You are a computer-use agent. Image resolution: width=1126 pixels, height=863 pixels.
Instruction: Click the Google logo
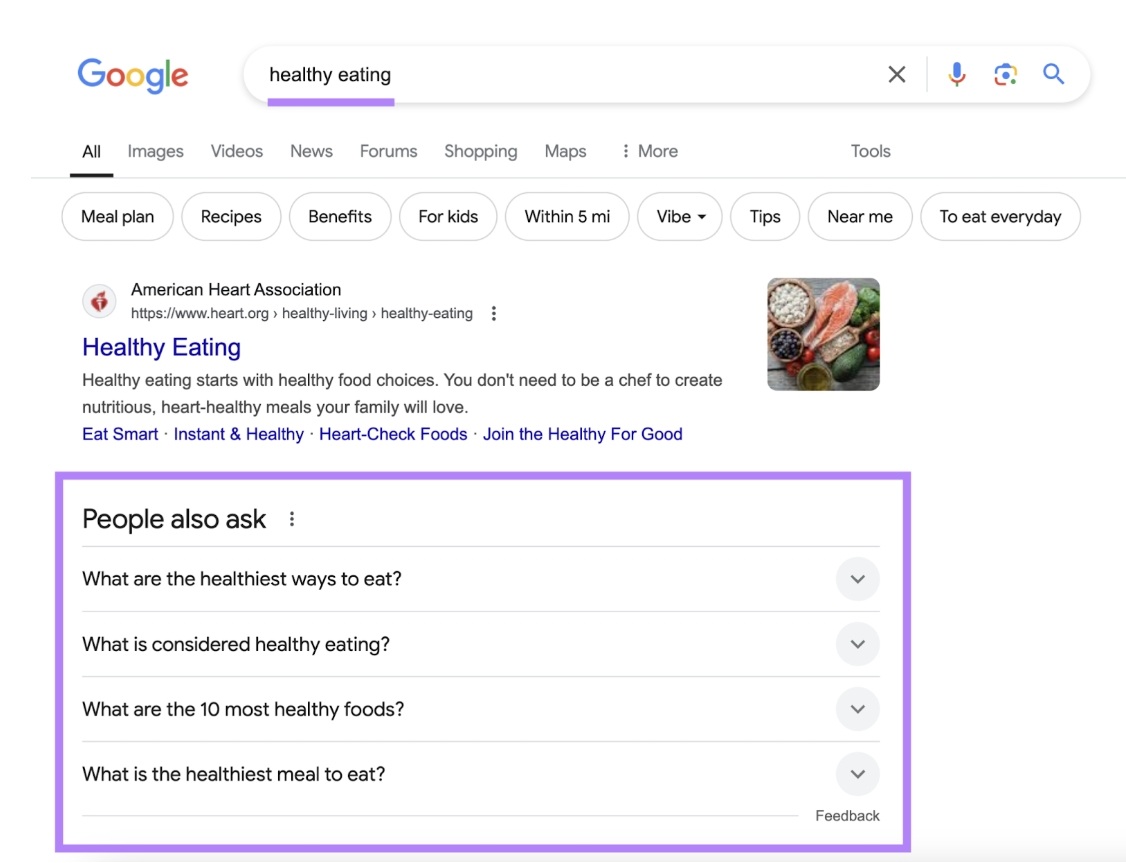[x=133, y=75]
